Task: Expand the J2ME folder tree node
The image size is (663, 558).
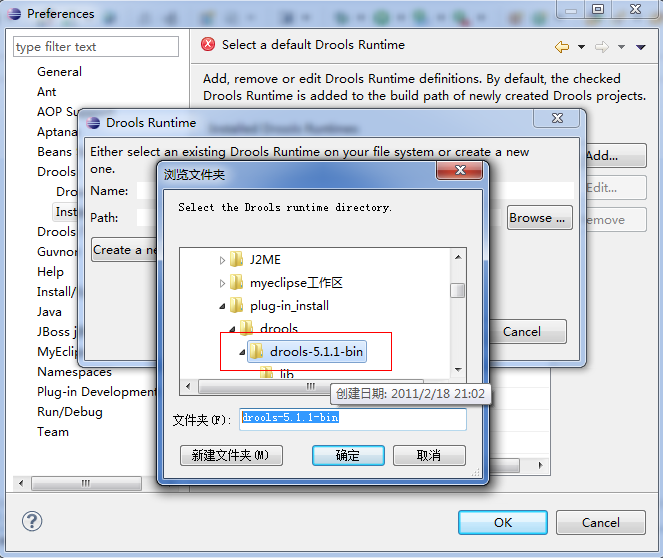Action: point(222,260)
